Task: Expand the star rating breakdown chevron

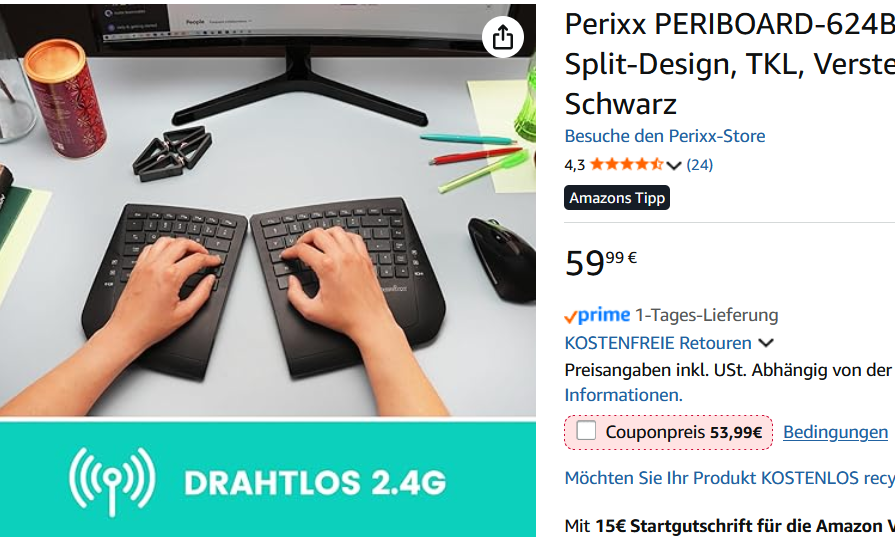Action: pos(674,165)
